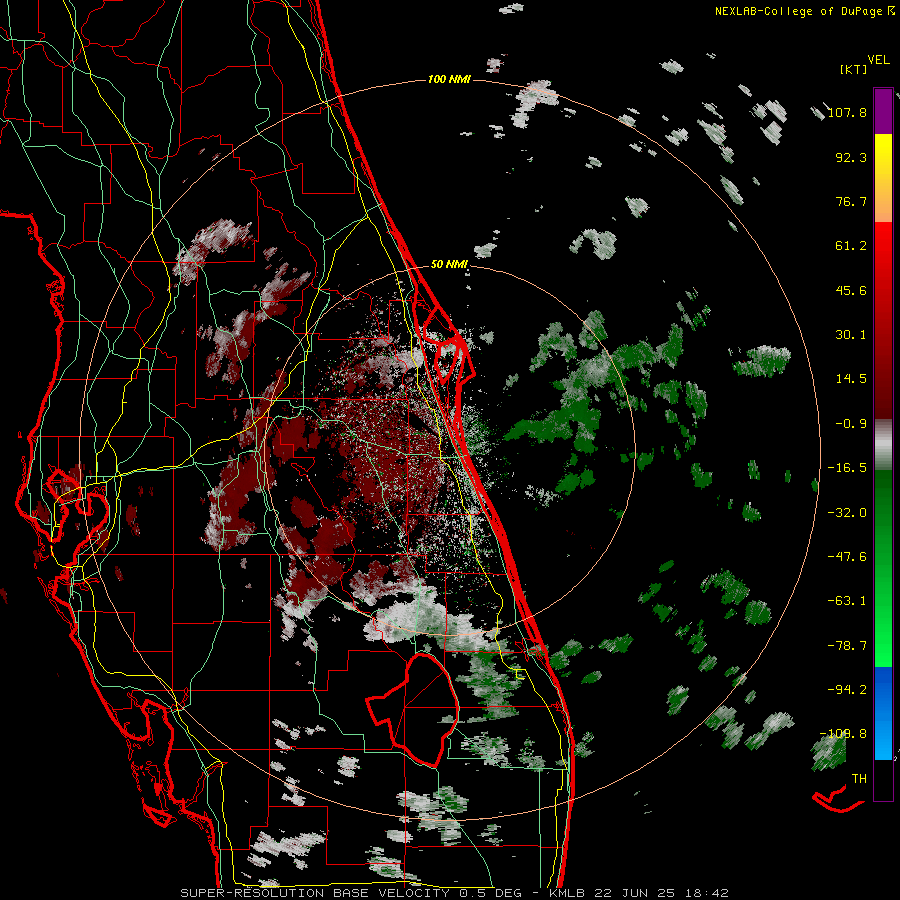Select the -94.2 legend value
900x900 pixels.
[x=847, y=690]
